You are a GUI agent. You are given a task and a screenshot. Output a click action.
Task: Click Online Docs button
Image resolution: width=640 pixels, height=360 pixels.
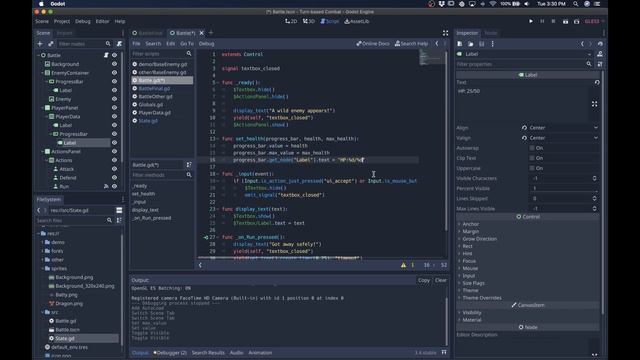point(373,44)
